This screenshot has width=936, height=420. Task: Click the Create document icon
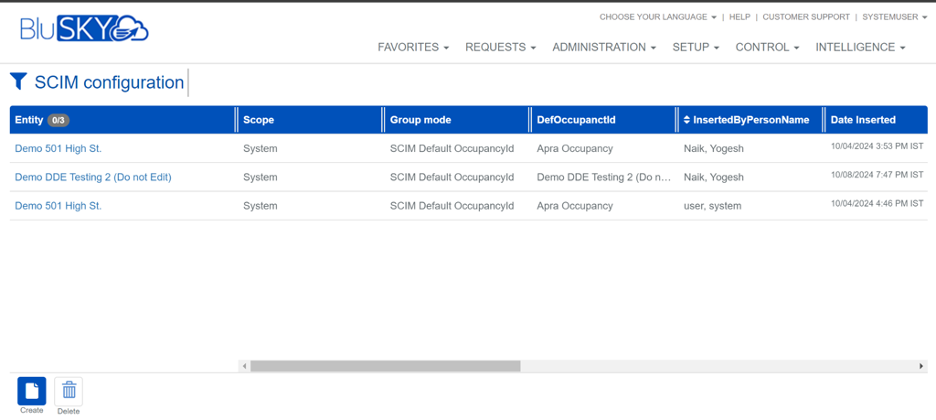[x=32, y=390]
